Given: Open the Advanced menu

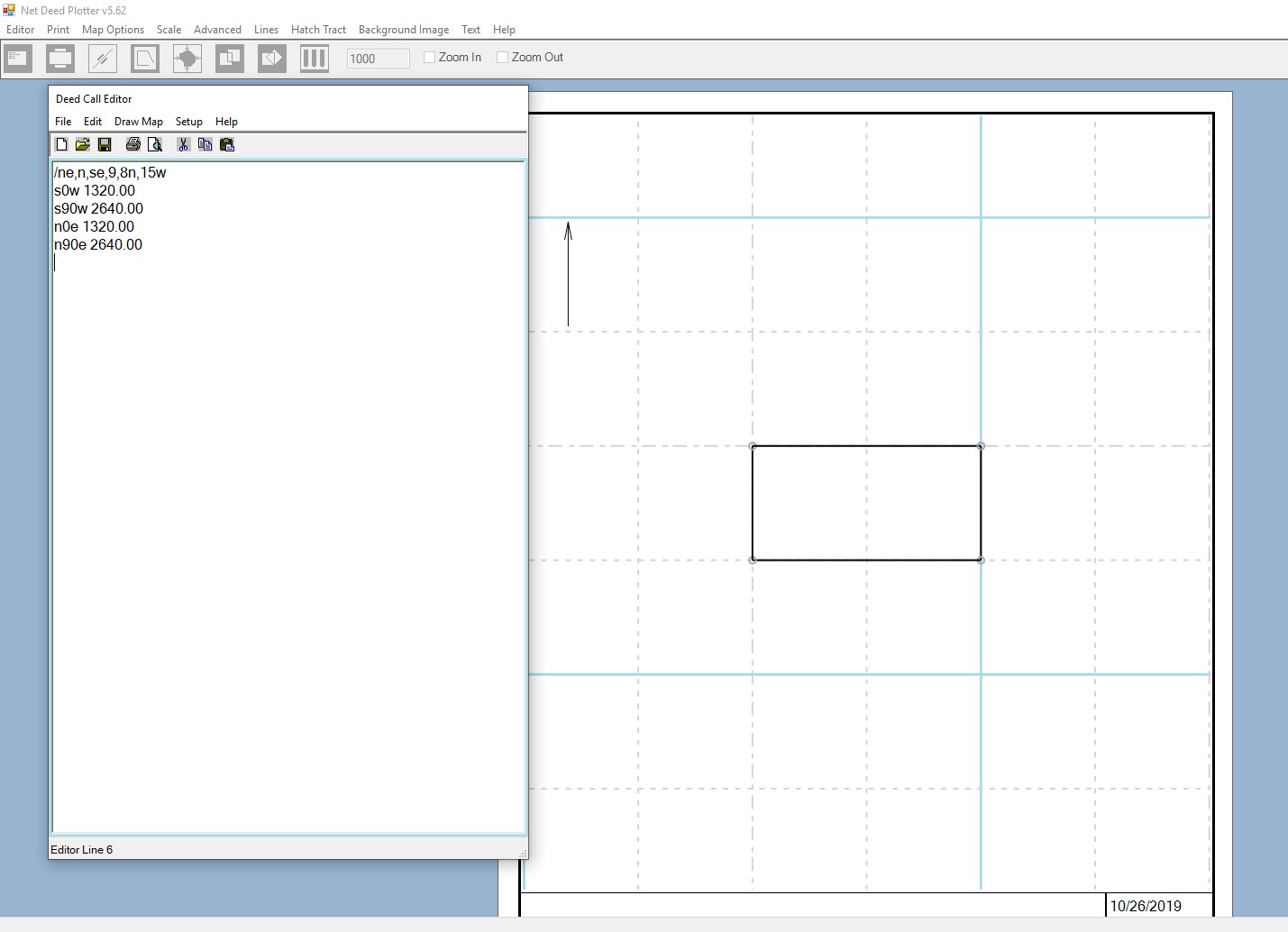Looking at the screenshot, I should 218,30.
